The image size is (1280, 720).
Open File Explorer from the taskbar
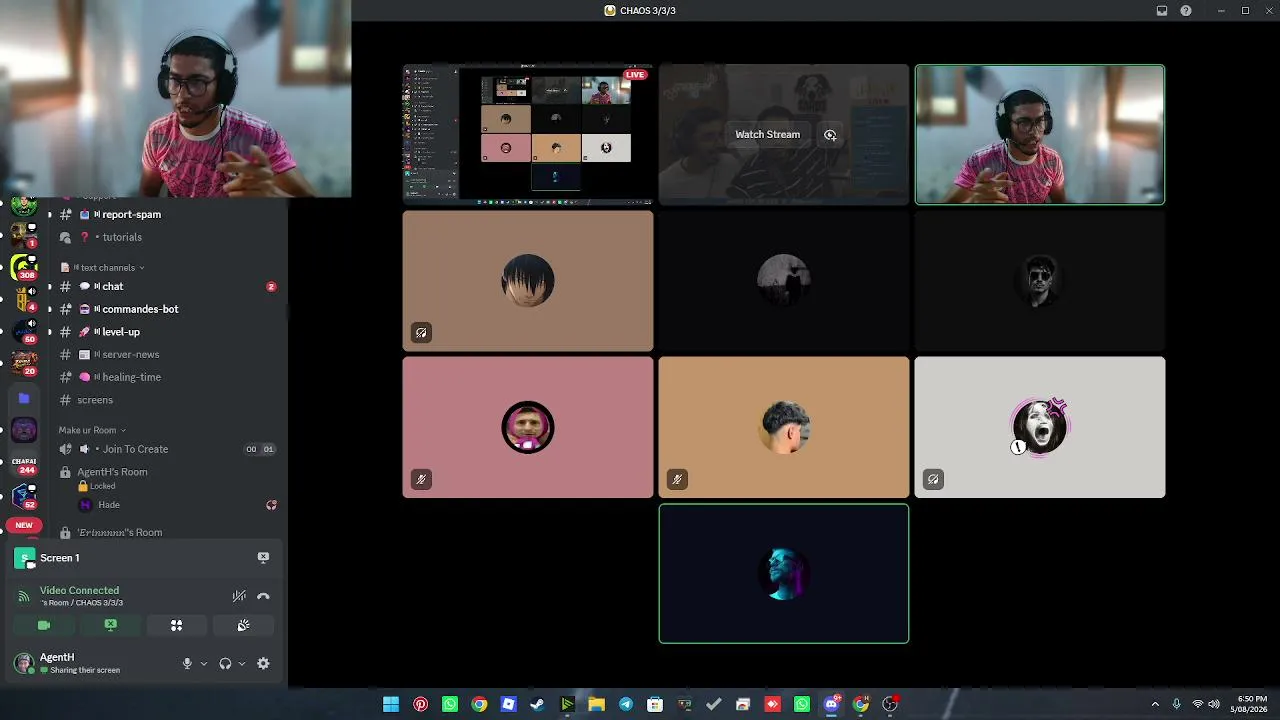(x=596, y=704)
